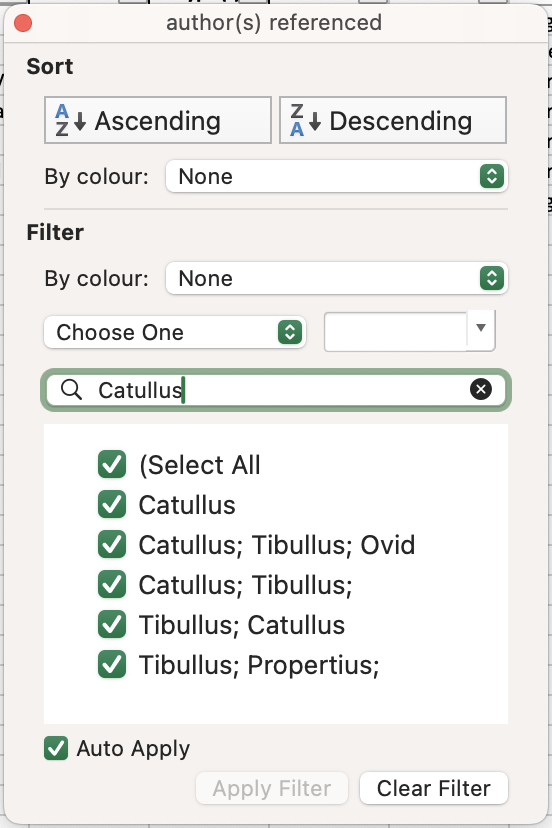Uncheck the Catullus checkbox

click(112, 504)
